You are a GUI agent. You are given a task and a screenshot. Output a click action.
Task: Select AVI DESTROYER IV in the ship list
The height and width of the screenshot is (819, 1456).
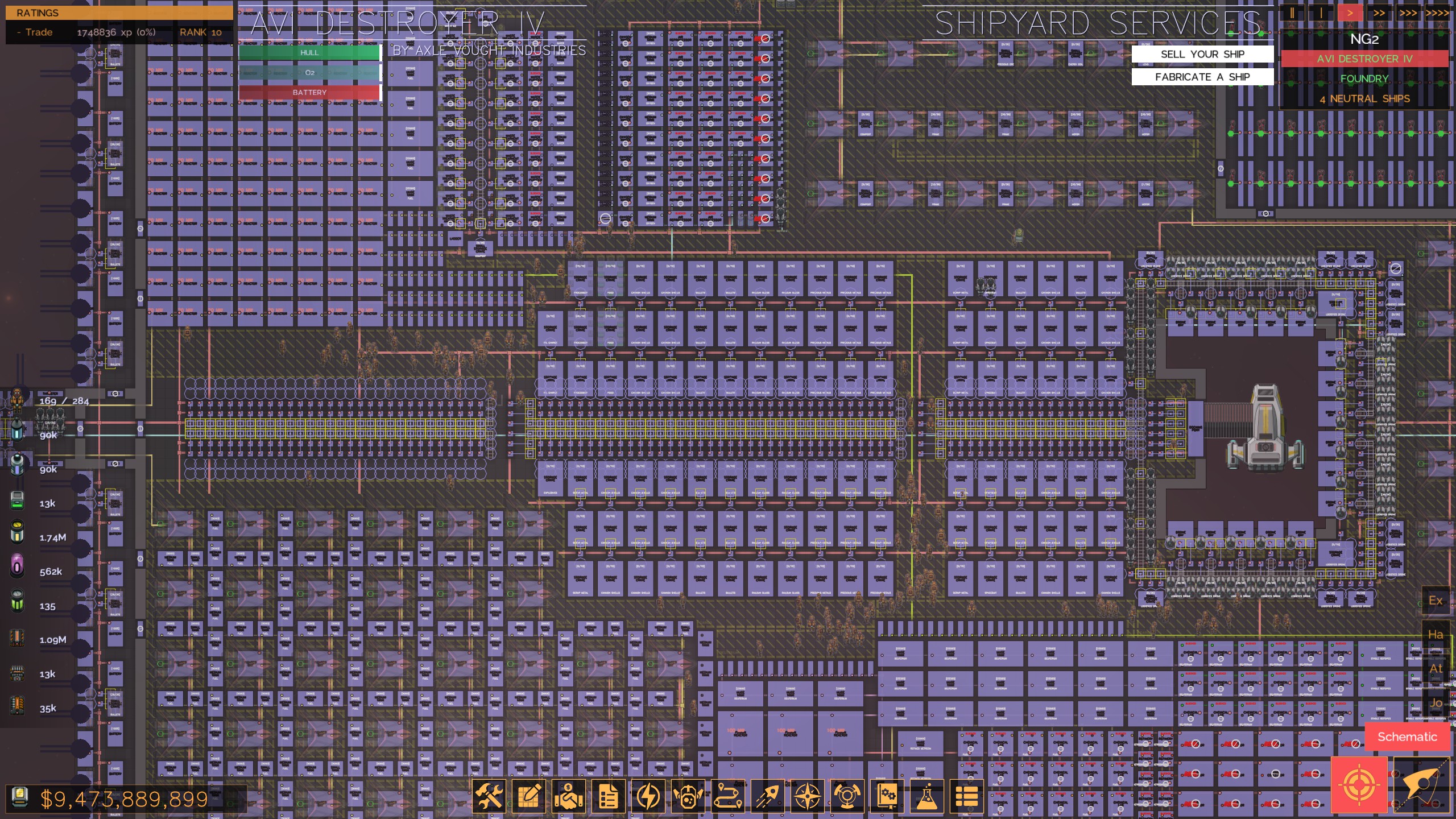click(x=1364, y=59)
